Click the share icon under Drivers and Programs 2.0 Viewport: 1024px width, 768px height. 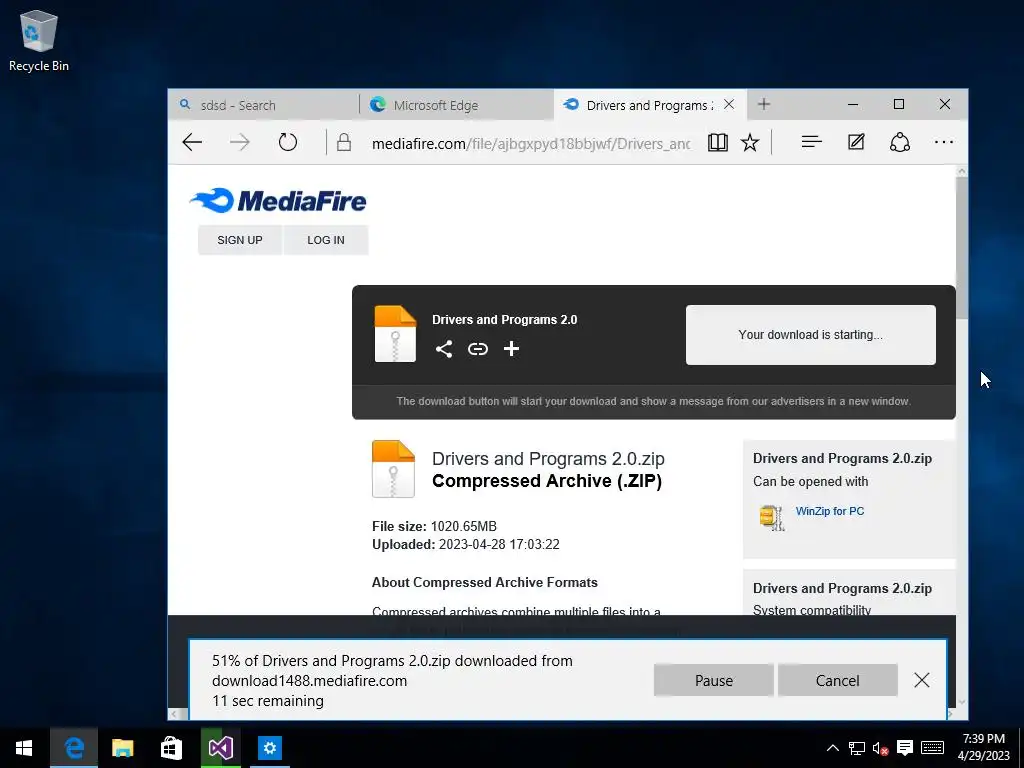444,349
